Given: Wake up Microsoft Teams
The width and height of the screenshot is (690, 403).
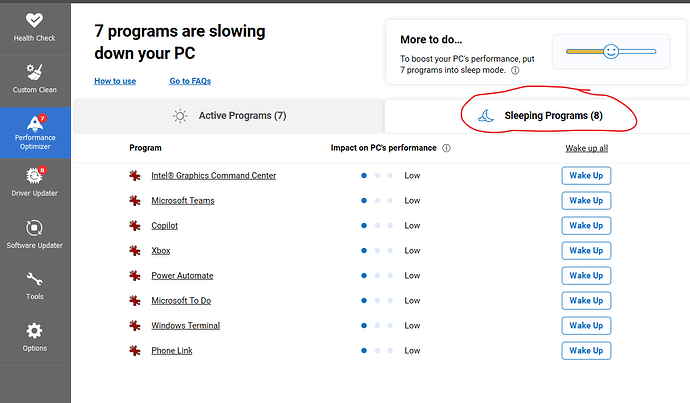Looking at the screenshot, I should click(586, 201).
